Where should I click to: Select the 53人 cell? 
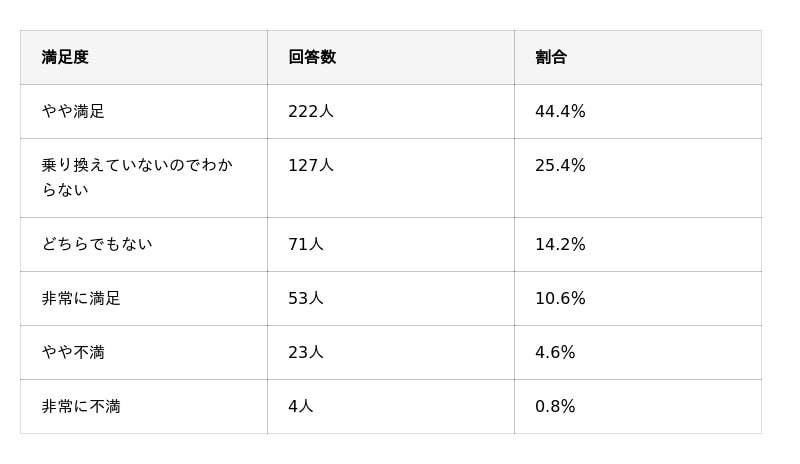306,298
